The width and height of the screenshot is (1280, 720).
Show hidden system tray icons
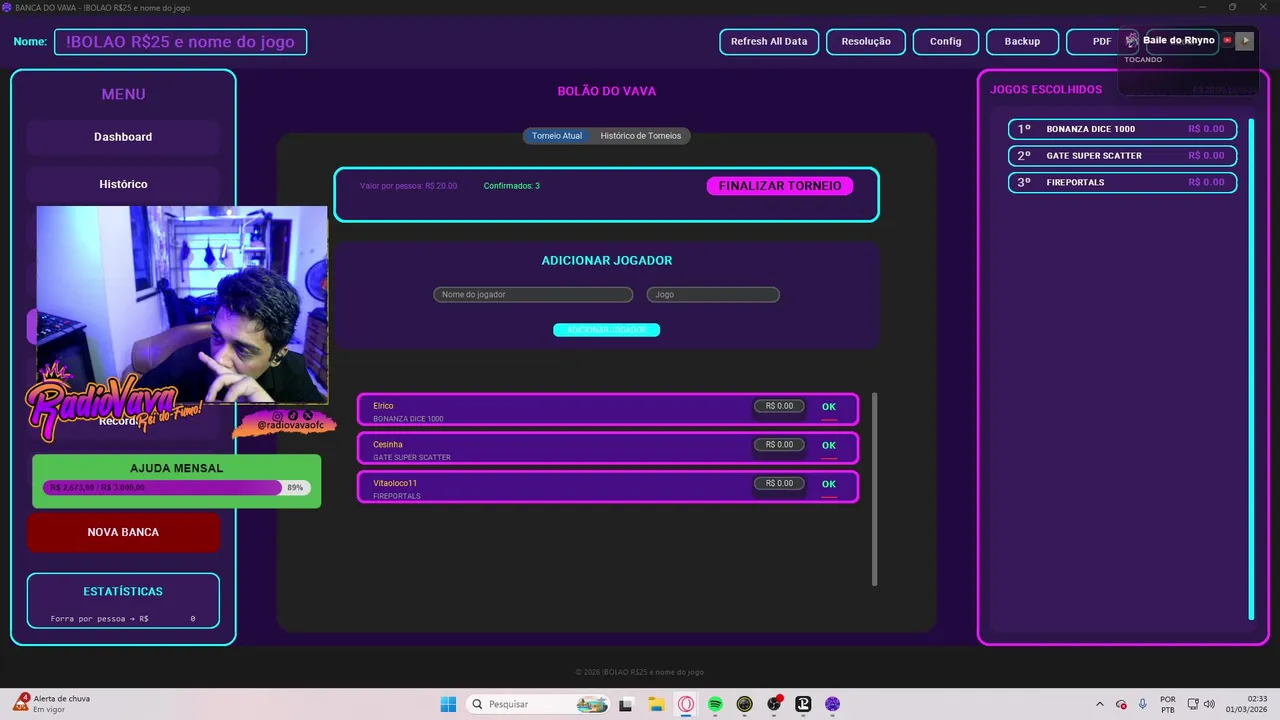coord(1100,704)
